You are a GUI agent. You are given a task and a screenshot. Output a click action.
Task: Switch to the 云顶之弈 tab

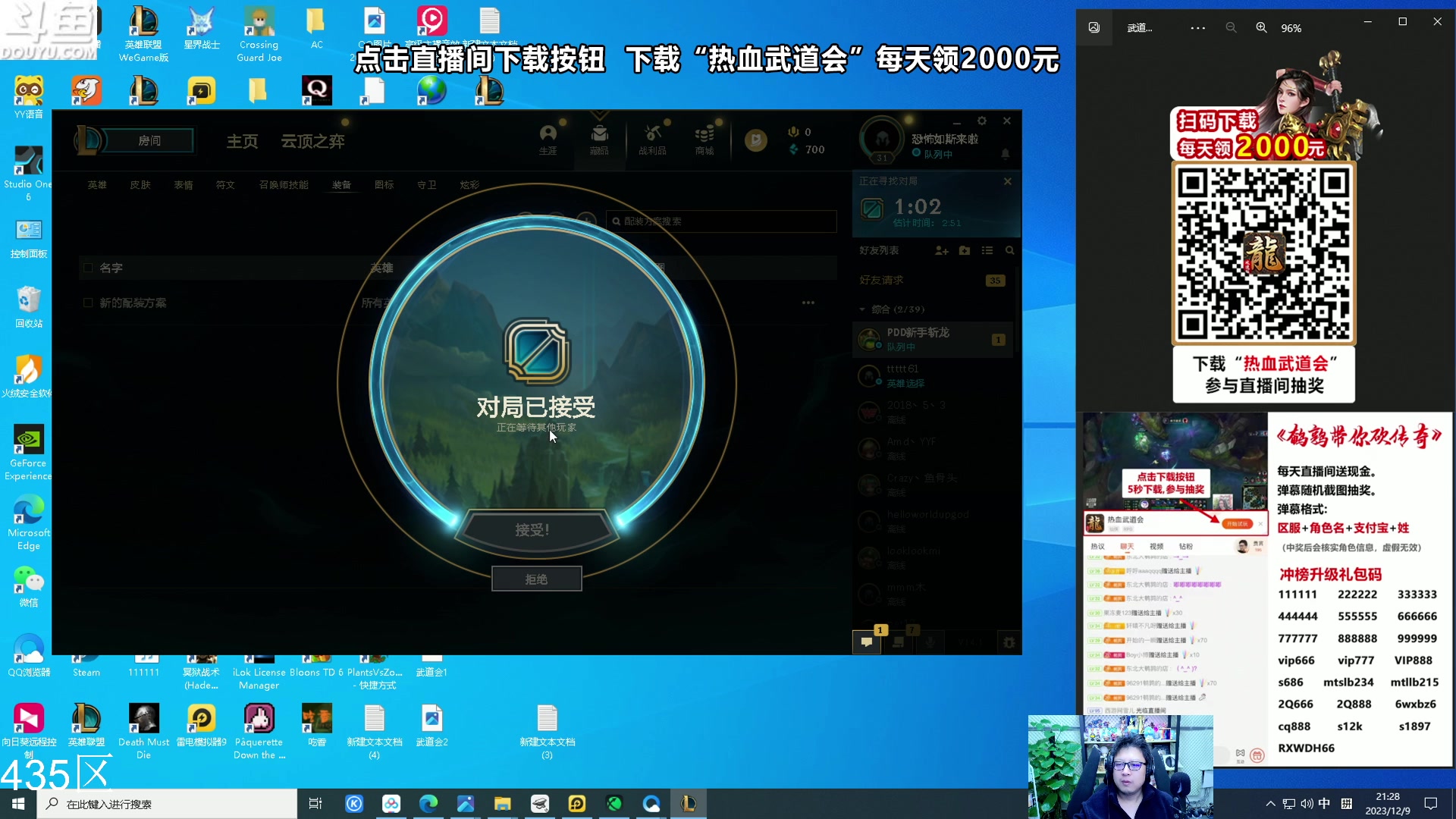(312, 141)
